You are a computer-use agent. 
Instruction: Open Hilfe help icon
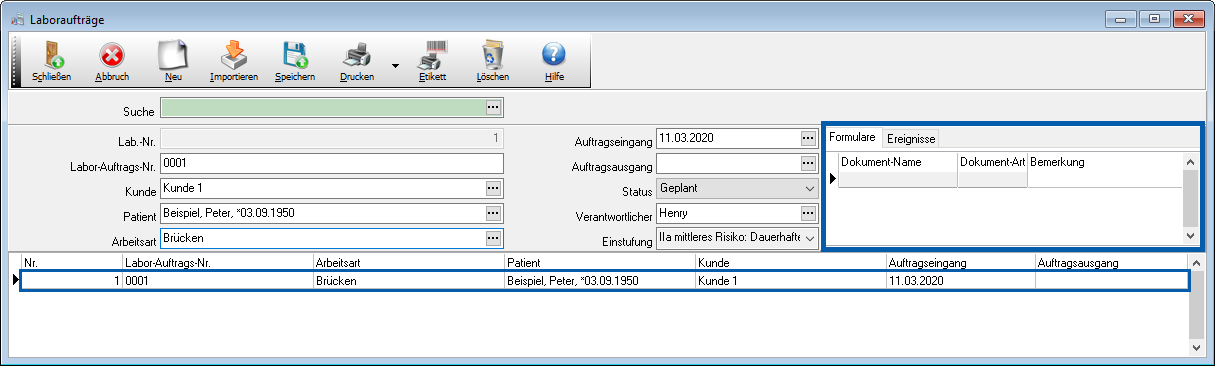click(554, 61)
